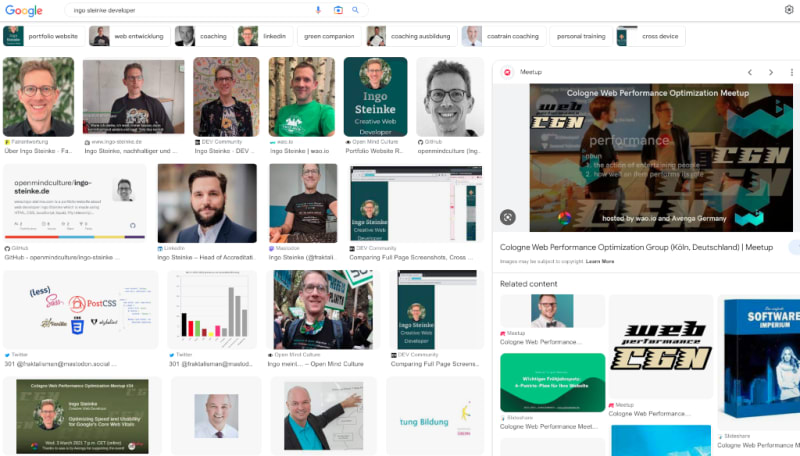
Task: Click 'Learn More' copyright link
Action: pyautogui.click(x=600, y=262)
